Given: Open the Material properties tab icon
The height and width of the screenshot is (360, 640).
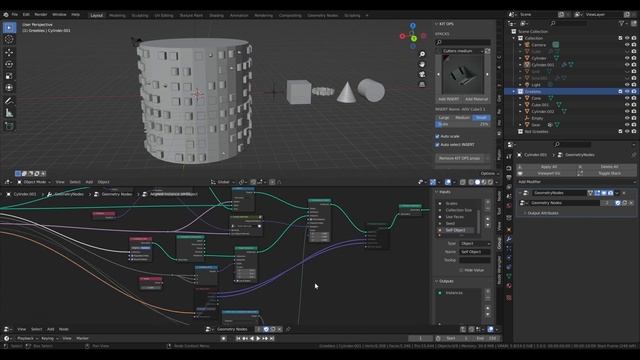Looking at the screenshot, I should pos(509,286).
